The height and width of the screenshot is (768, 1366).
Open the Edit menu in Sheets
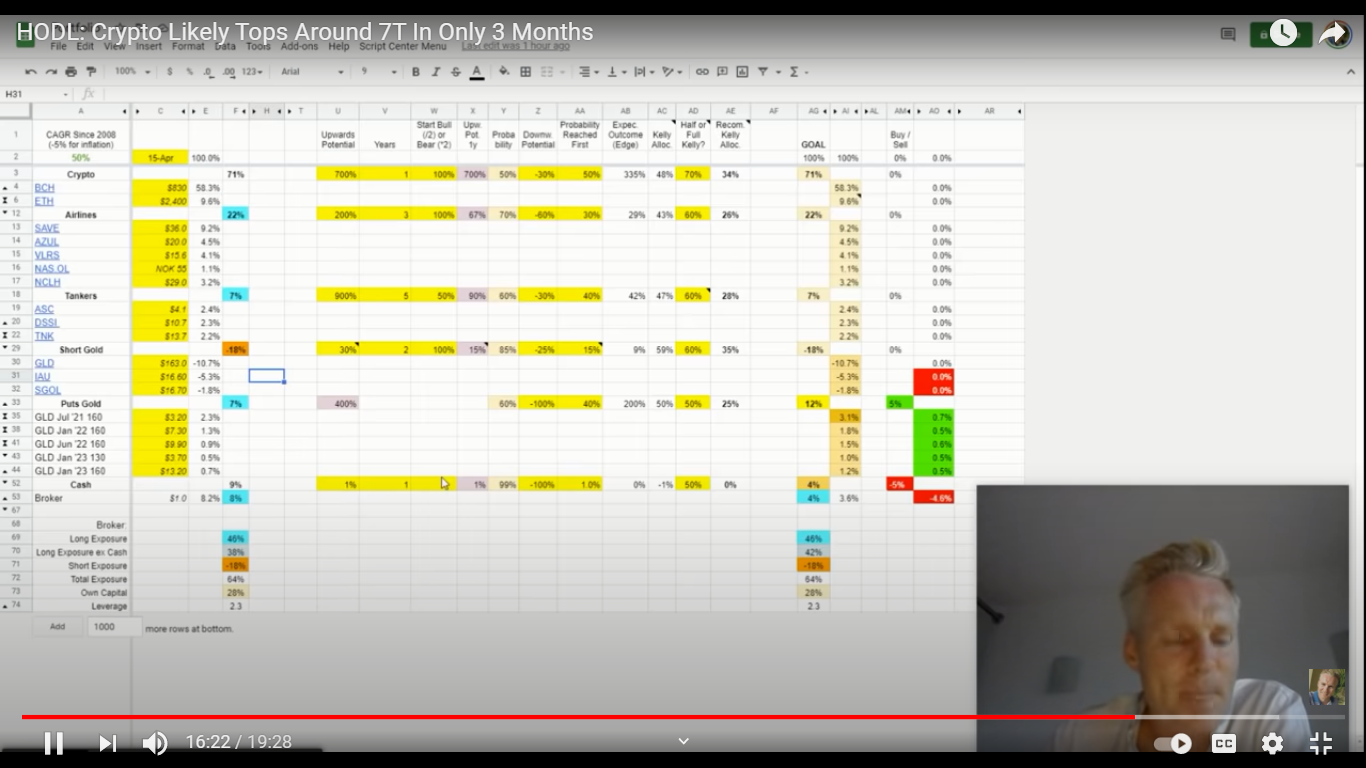[85, 46]
